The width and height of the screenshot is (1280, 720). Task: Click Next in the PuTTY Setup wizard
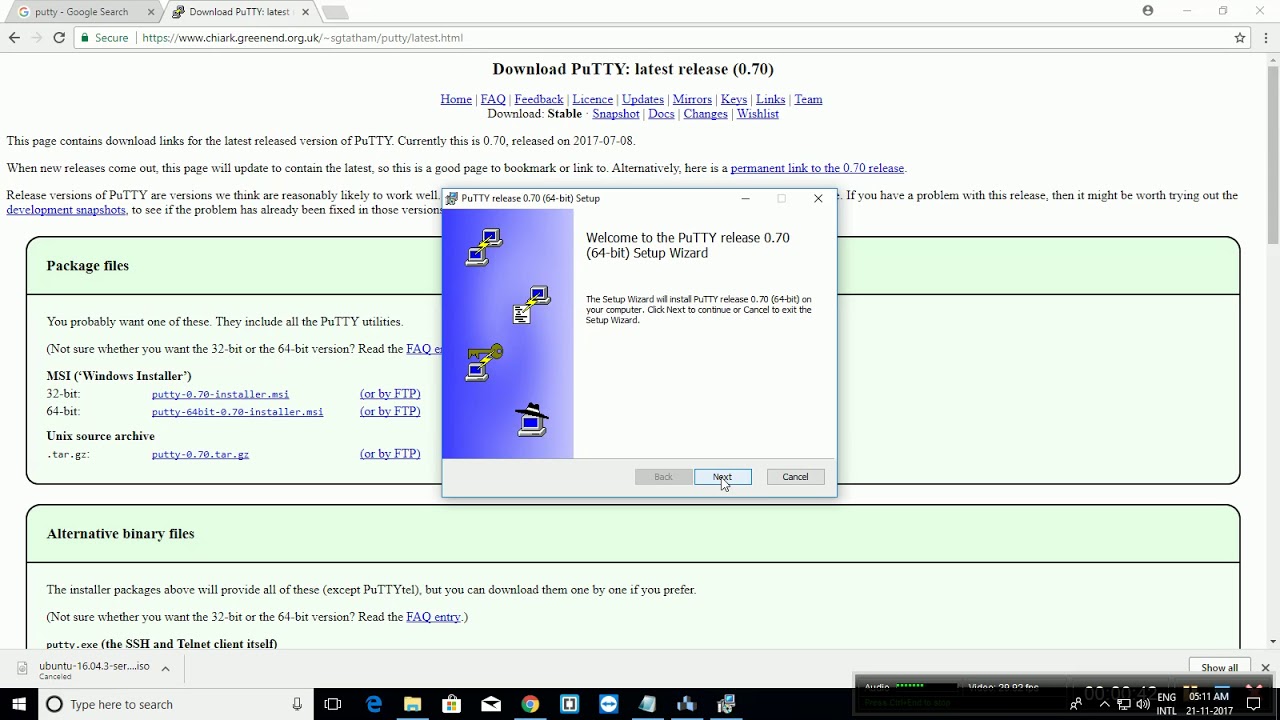[x=722, y=477]
